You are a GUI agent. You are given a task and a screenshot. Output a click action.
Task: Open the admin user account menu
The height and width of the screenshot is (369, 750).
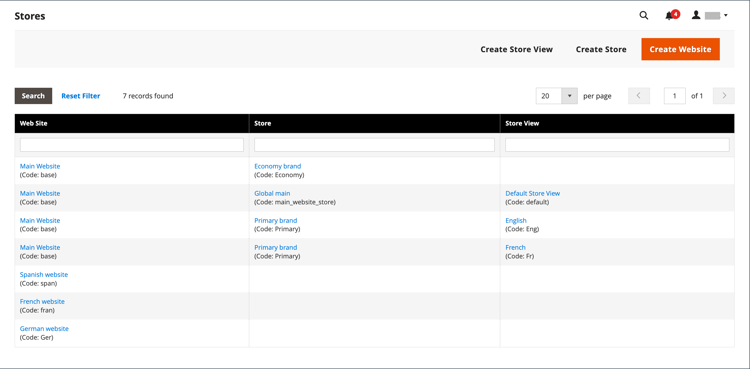[x=709, y=16]
